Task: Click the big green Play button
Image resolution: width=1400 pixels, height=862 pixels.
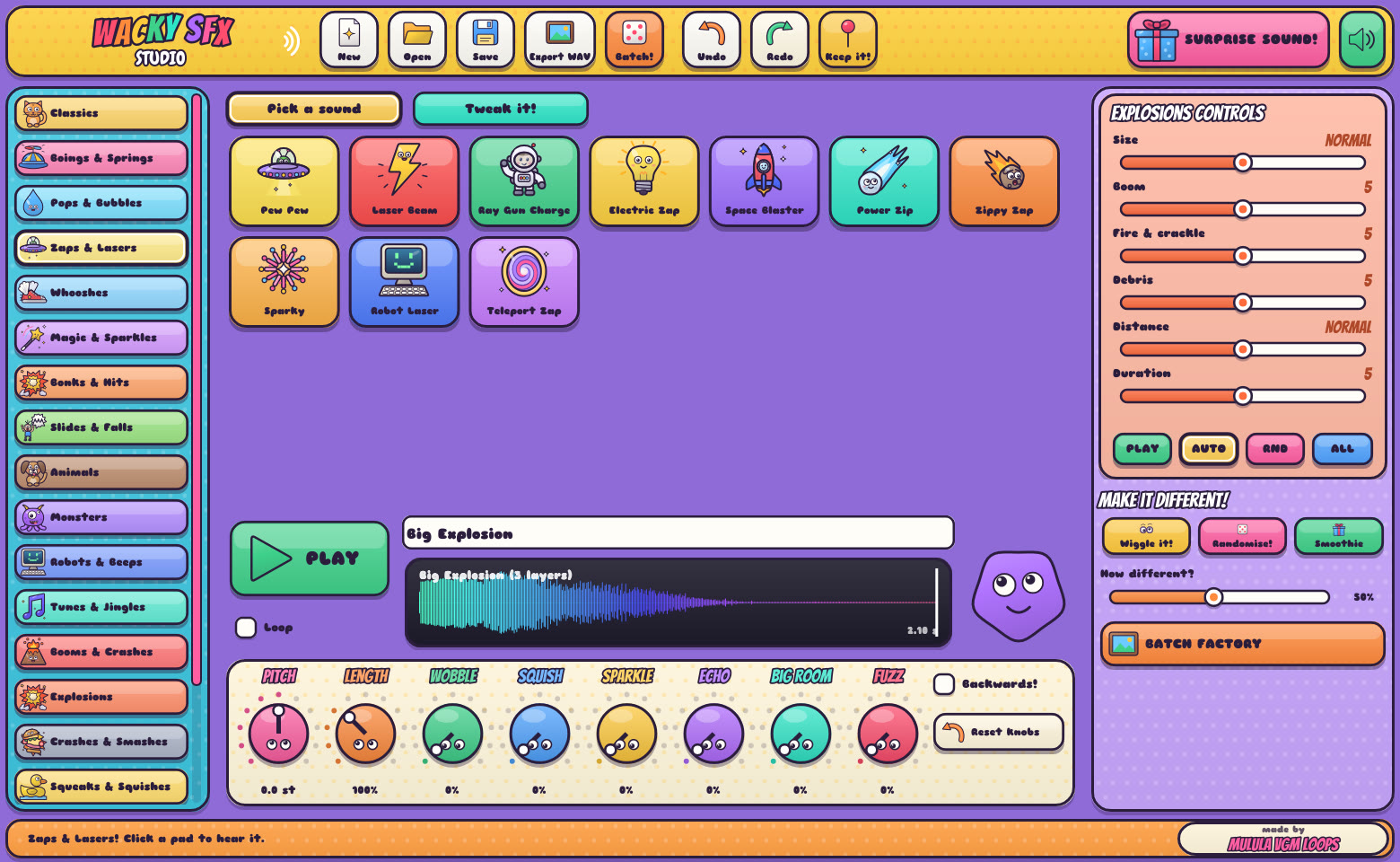Action: [x=310, y=559]
